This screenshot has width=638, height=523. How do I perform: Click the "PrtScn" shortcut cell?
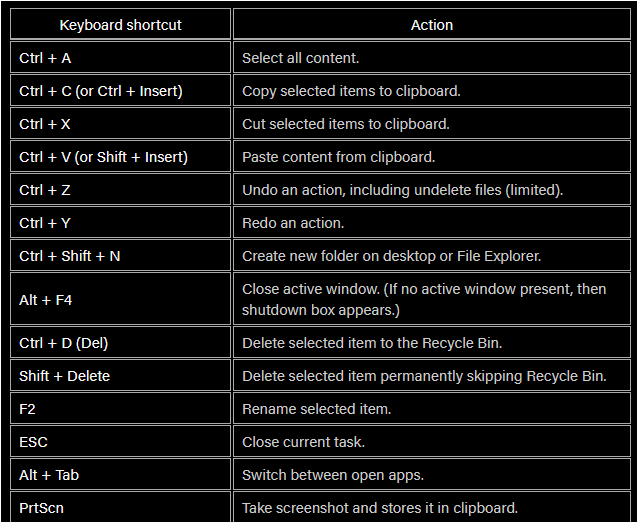click(x=41, y=508)
